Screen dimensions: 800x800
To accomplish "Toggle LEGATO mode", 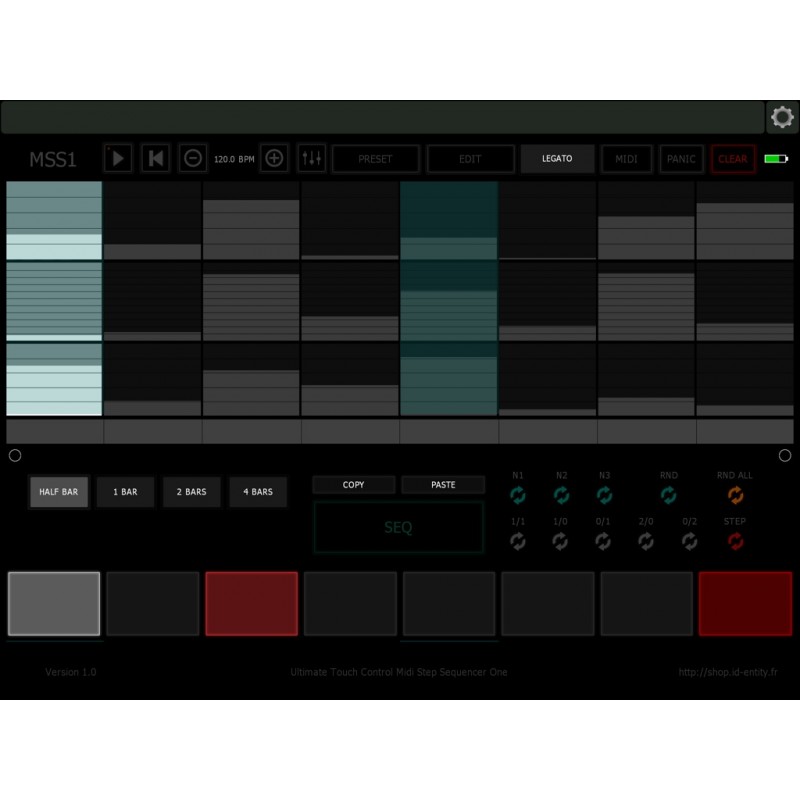I will click(x=557, y=158).
